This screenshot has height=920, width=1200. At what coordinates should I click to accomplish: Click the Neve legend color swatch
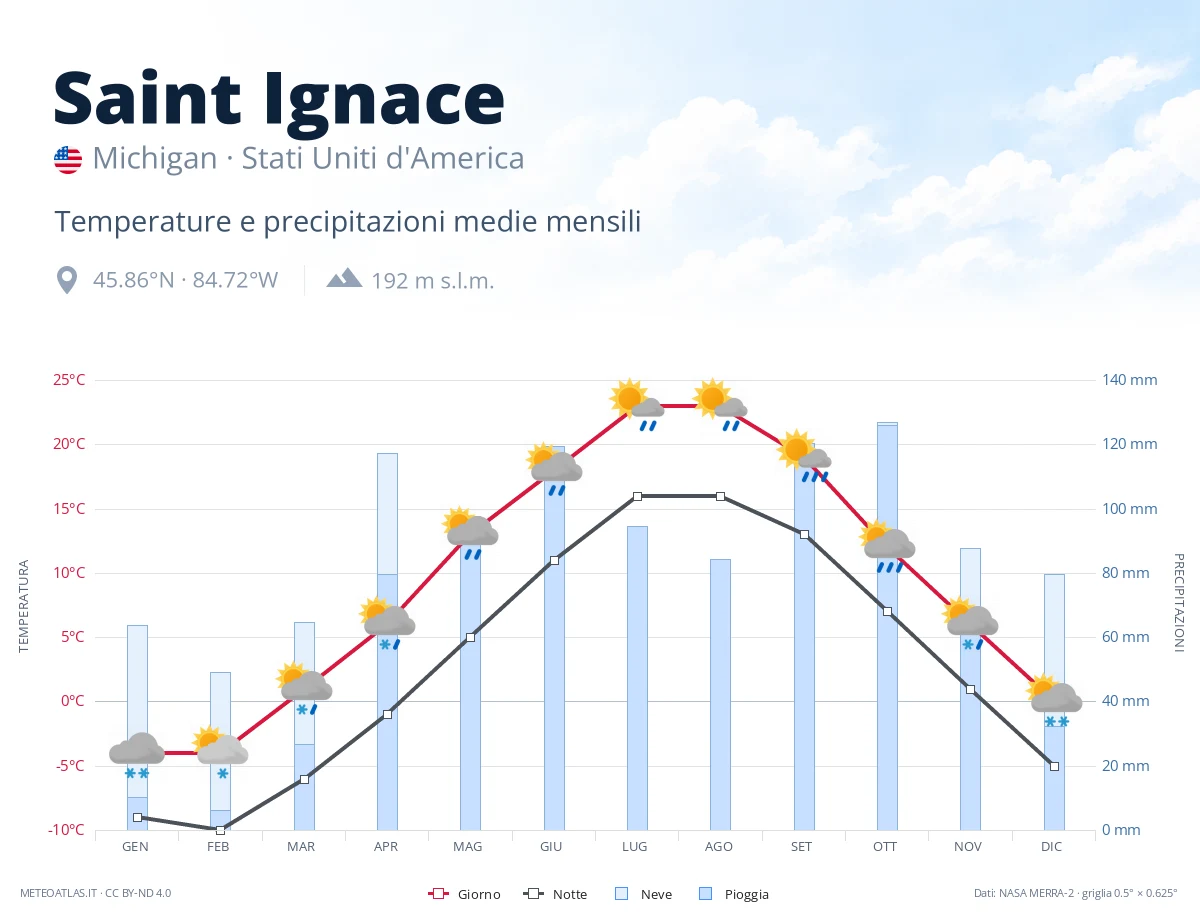pyautogui.click(x=621, y=894)
